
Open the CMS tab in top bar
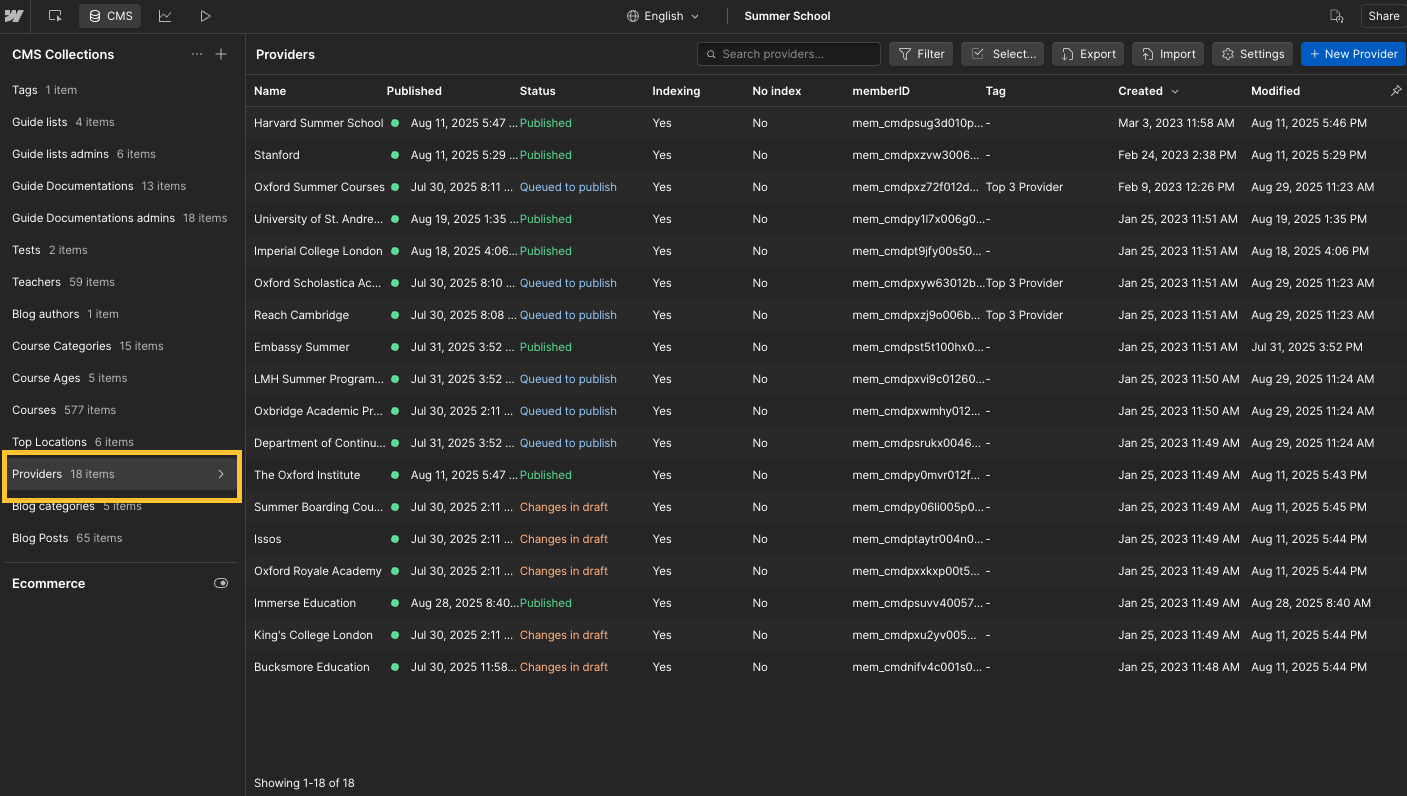click(x=110, y=16)
